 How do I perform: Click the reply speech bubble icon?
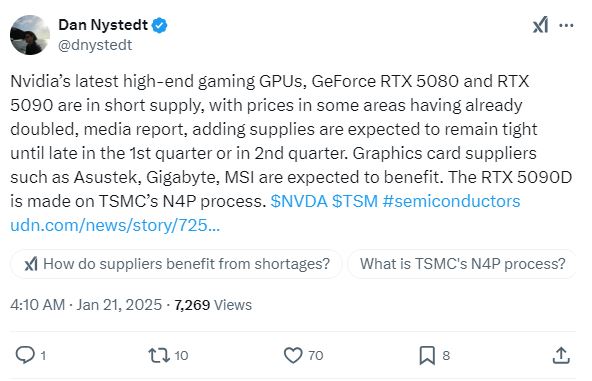pos(25,355)
